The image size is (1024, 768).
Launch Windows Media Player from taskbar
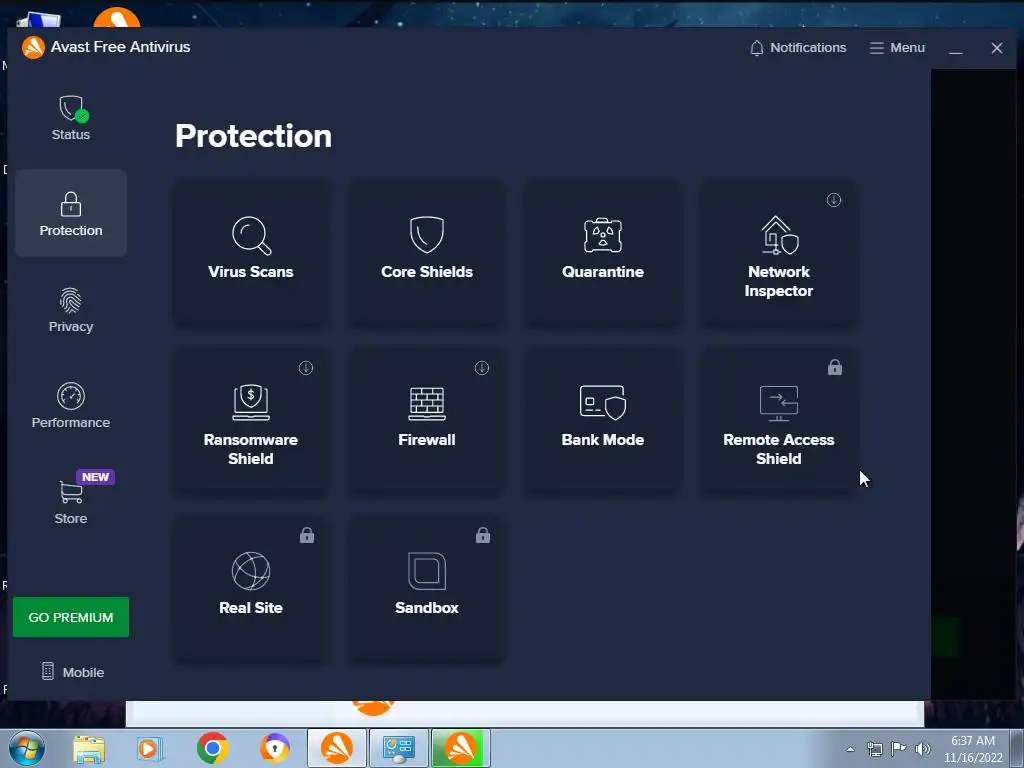(149, 748)
